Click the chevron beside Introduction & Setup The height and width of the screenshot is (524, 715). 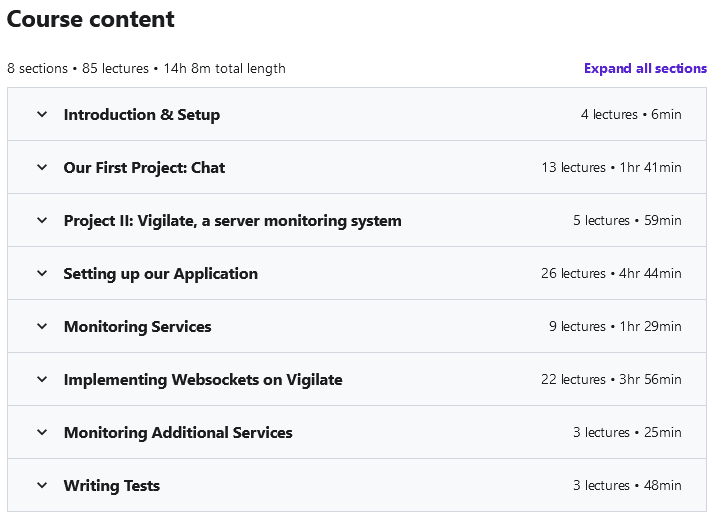(42, 115)
